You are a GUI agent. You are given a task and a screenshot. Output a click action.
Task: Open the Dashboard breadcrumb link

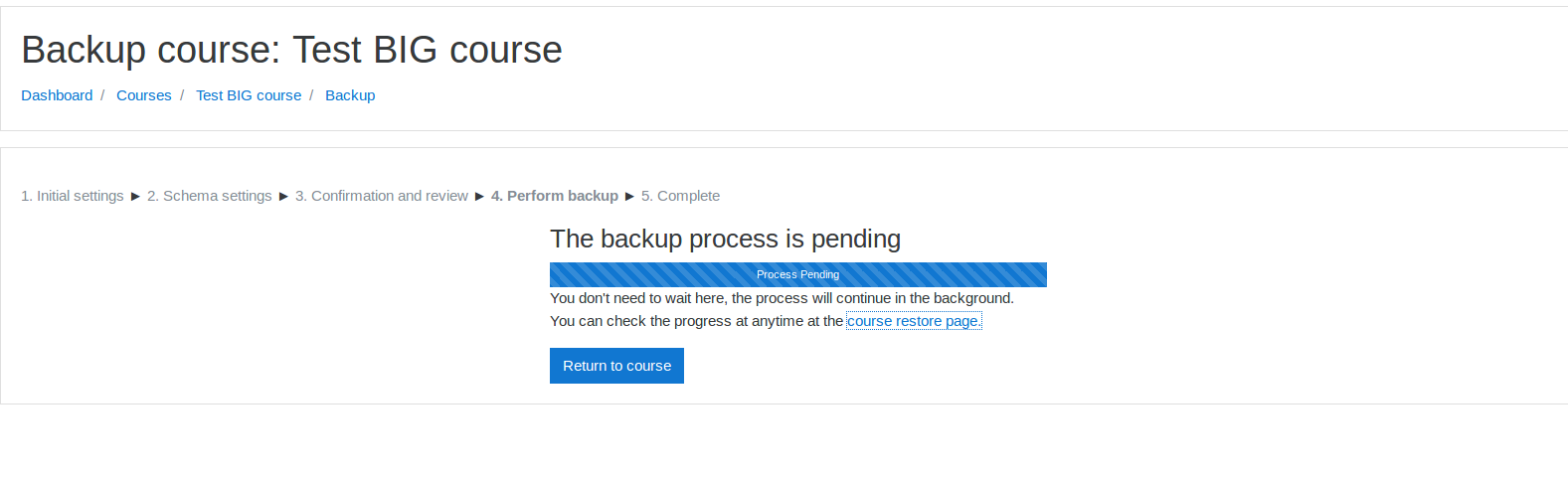tap(57, 95)
